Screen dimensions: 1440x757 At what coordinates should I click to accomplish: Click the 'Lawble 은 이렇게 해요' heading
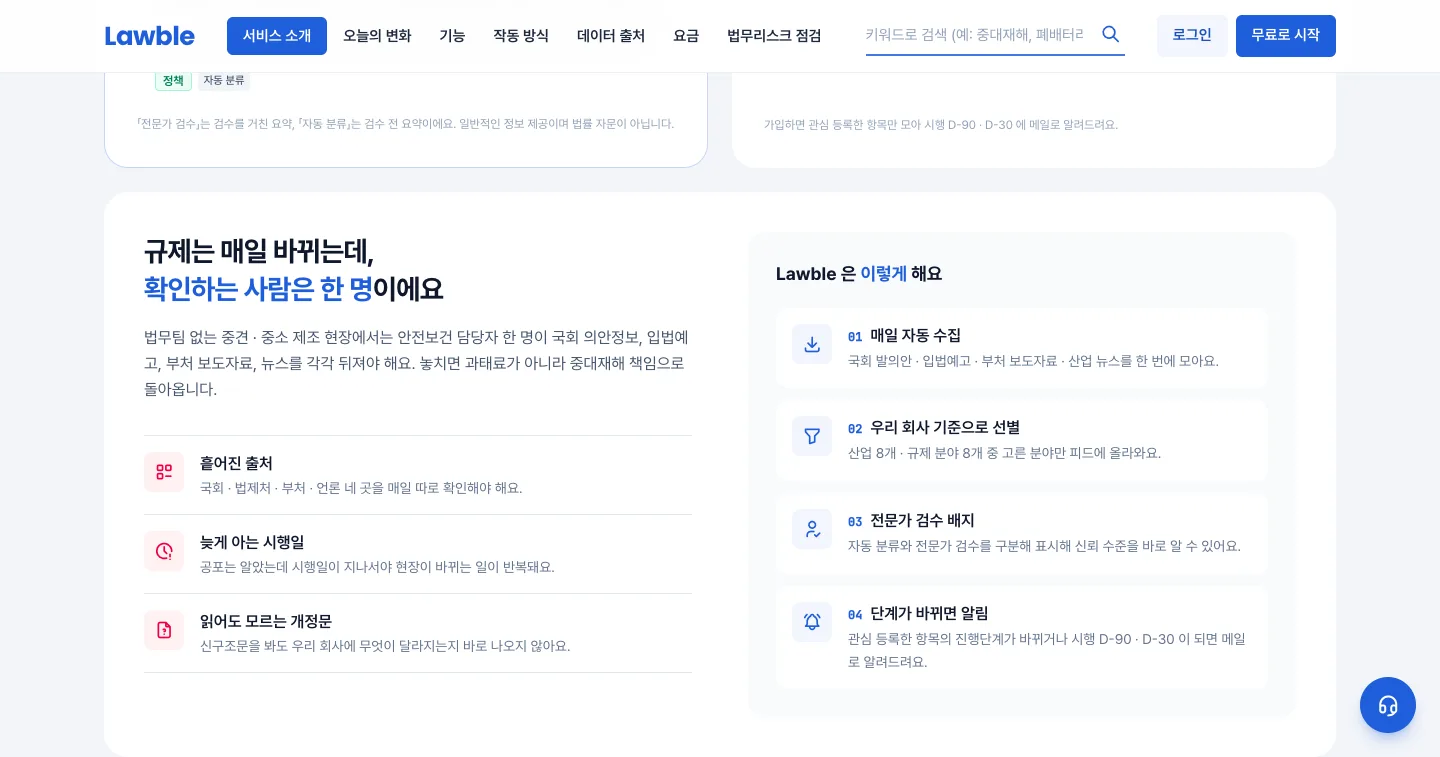pos(859,273)
